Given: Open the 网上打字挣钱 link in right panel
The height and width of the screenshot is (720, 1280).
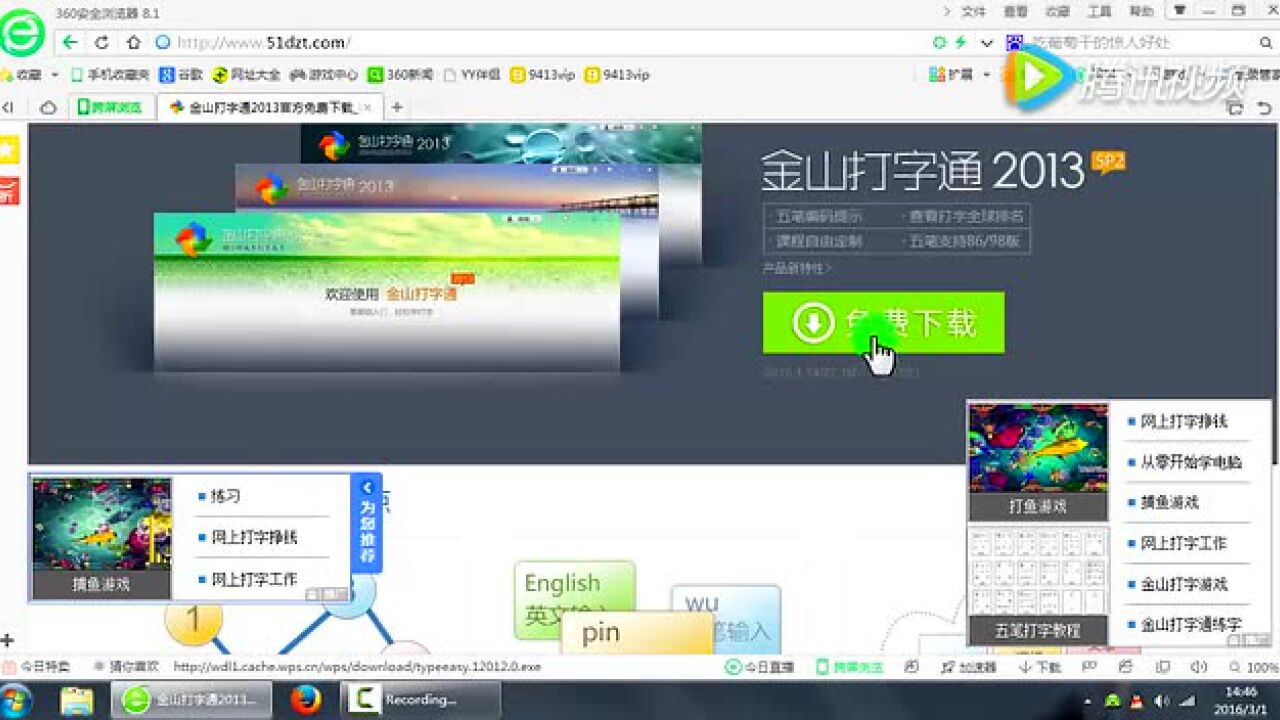Looking at the screenshot, I should 1184,421.
